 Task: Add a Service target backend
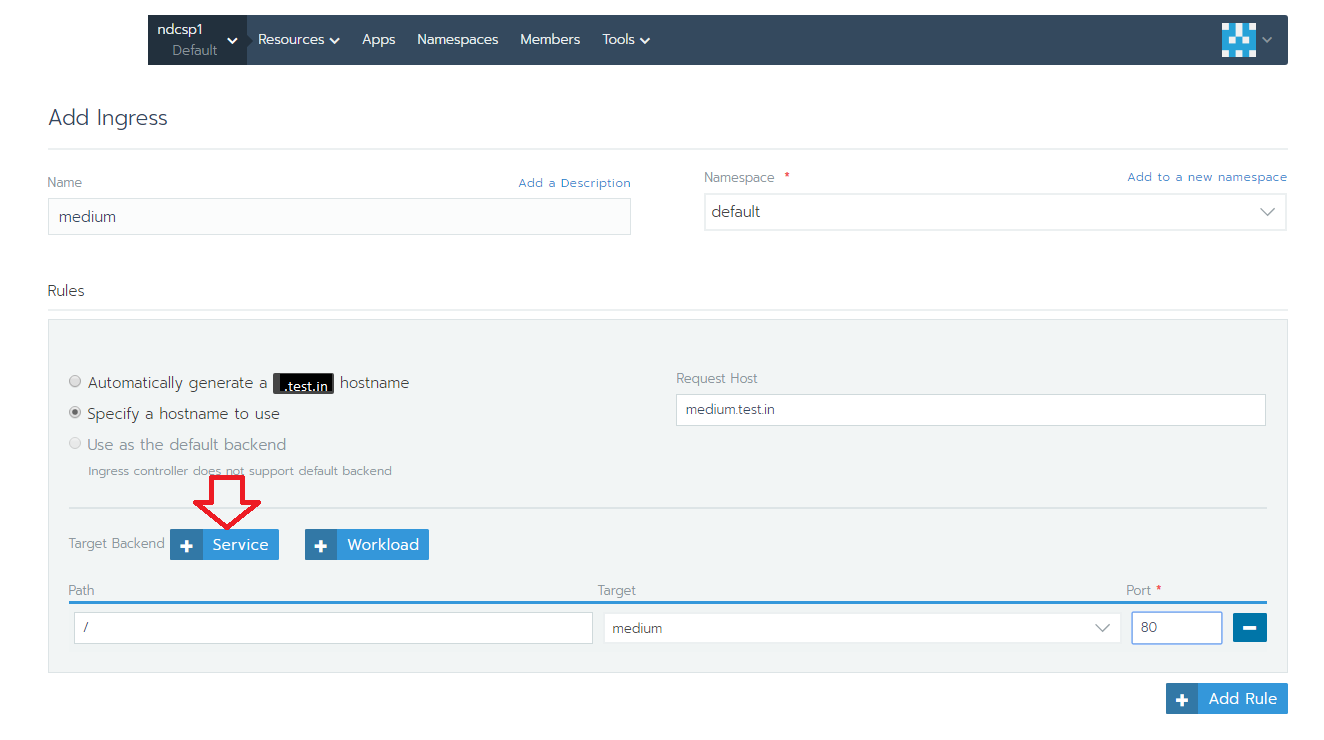click(x=224, y=545)
